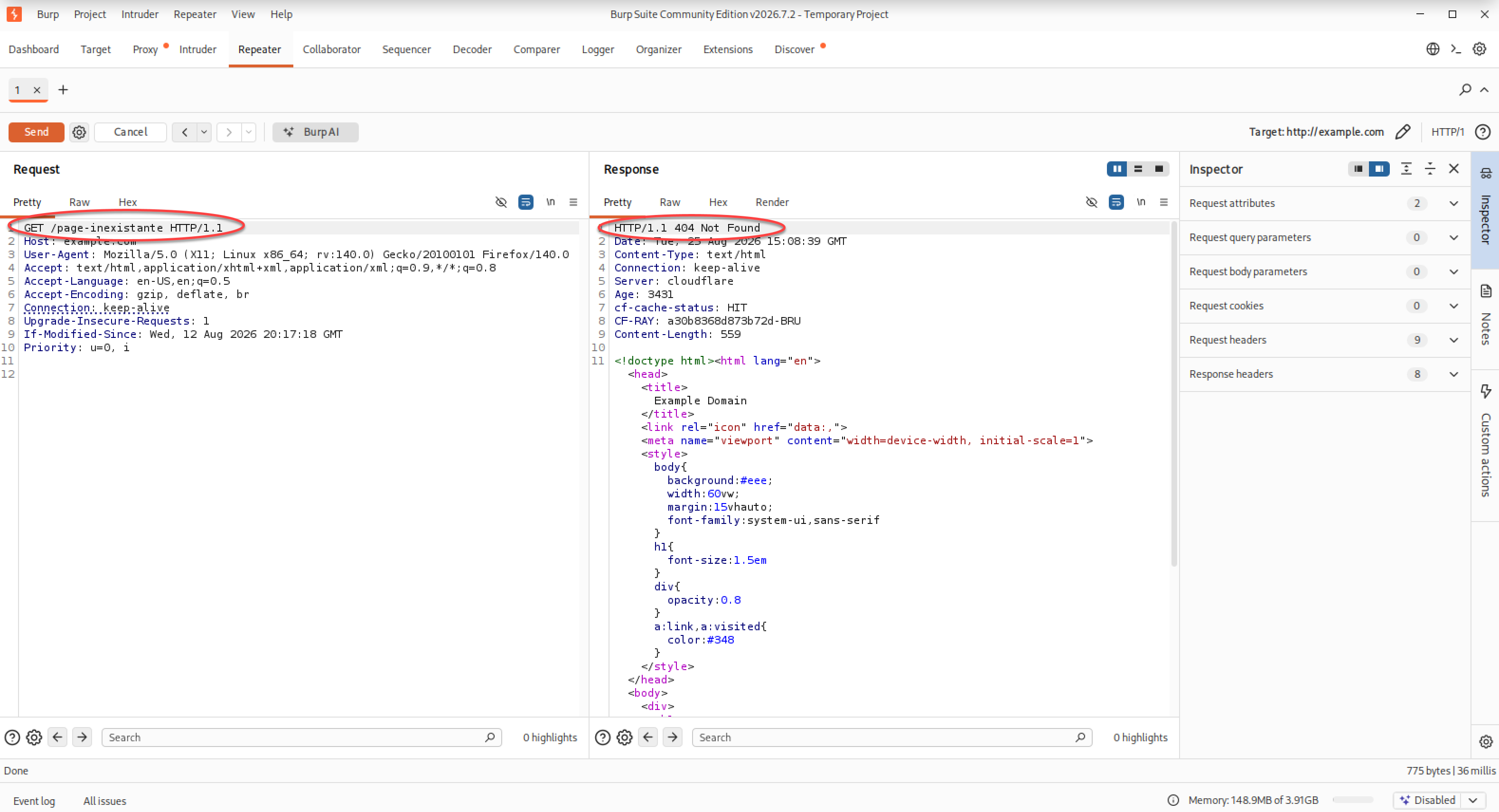Open the forward history dropdown arrow

coord(248,132)
